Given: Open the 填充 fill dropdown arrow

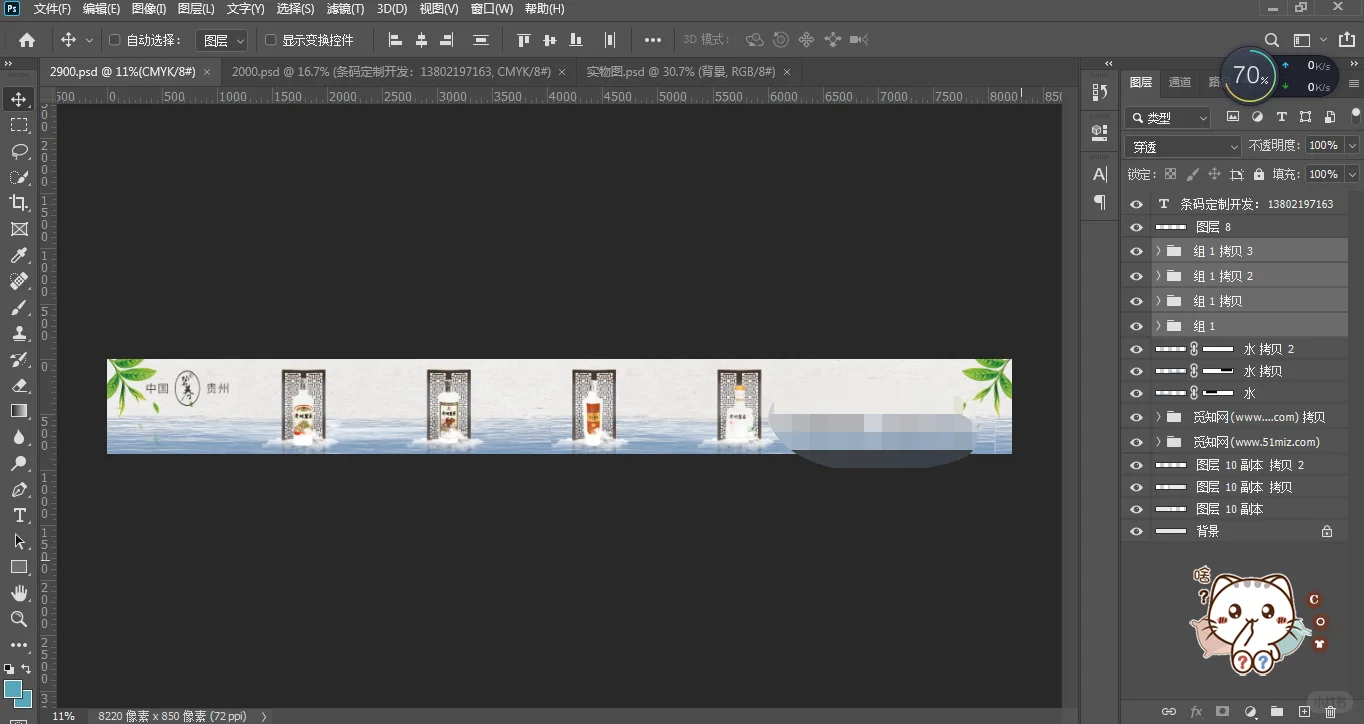Looking at the screenshot, I should (x=1352, y=174).
